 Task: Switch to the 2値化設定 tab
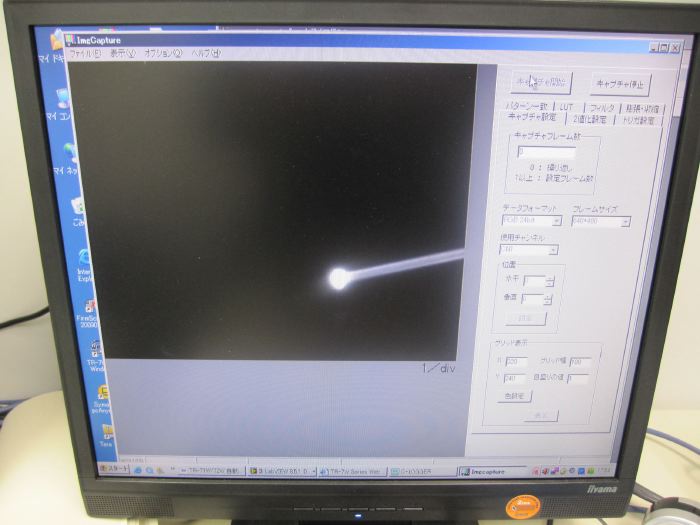click(x=590, y=119)
